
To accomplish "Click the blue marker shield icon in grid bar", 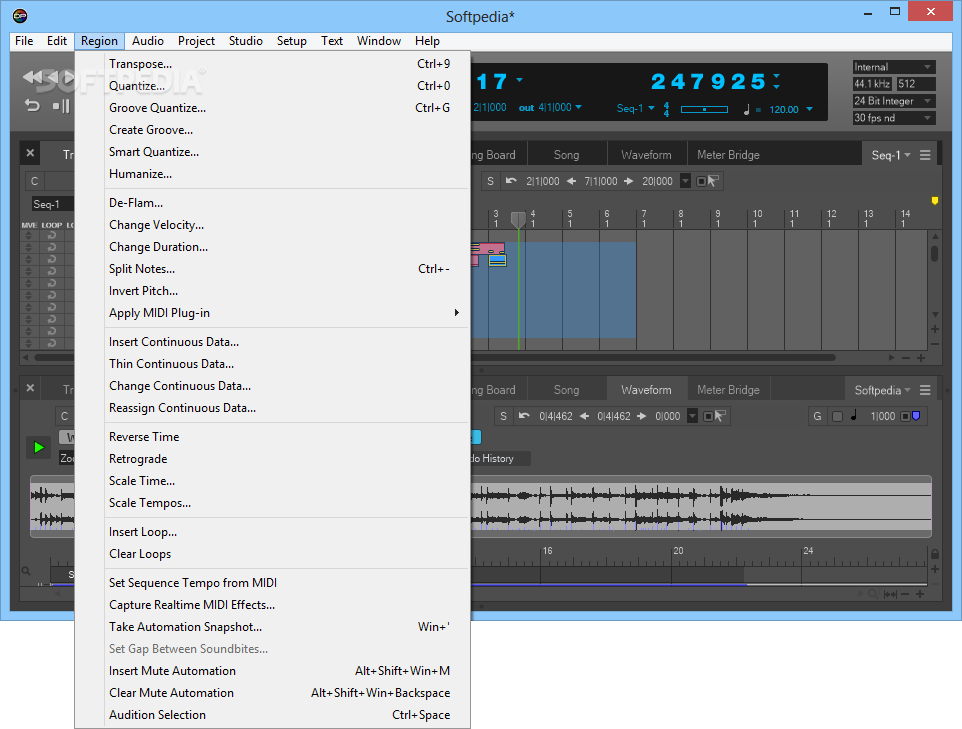I will 916,416.
